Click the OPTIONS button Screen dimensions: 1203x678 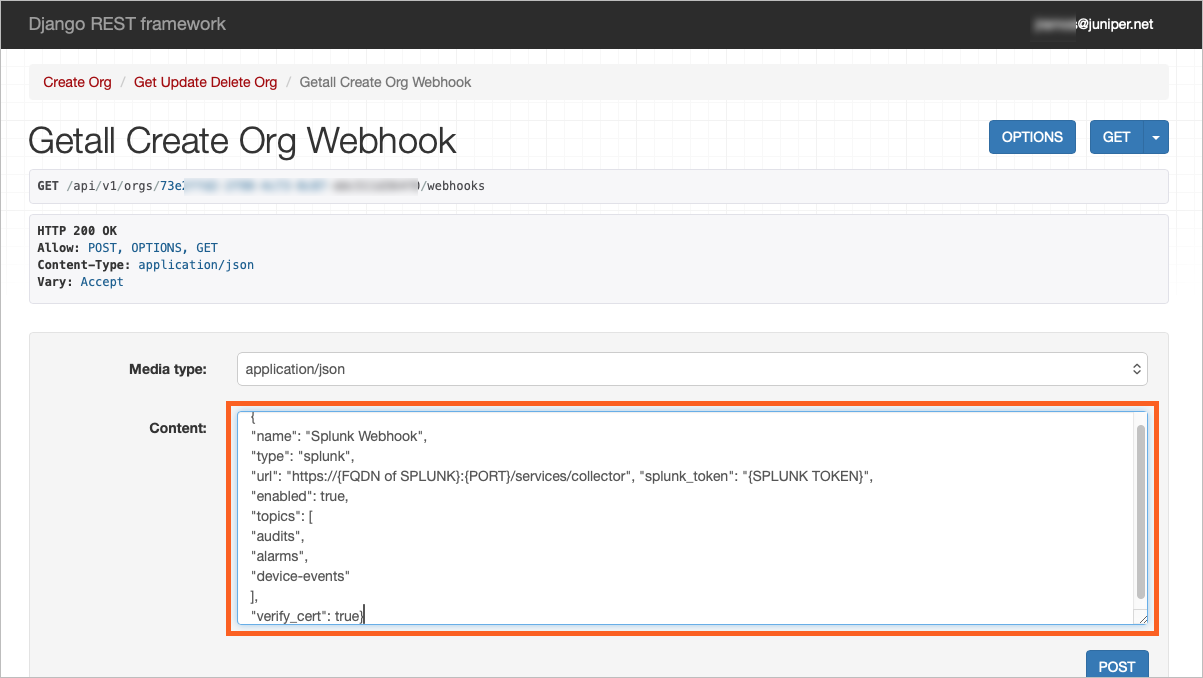click(x=1032, y=137)
